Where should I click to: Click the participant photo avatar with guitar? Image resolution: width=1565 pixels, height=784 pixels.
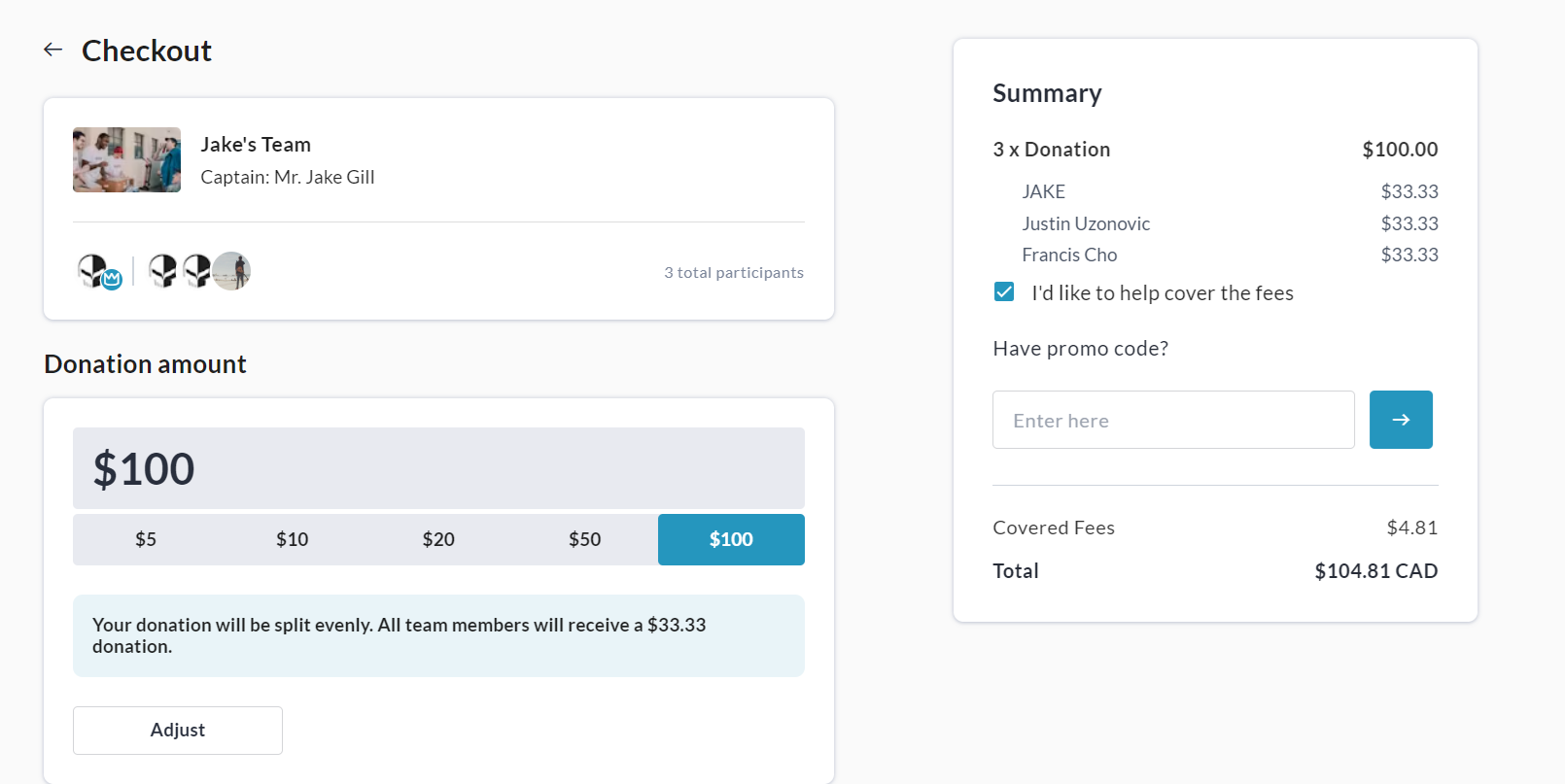233,271
